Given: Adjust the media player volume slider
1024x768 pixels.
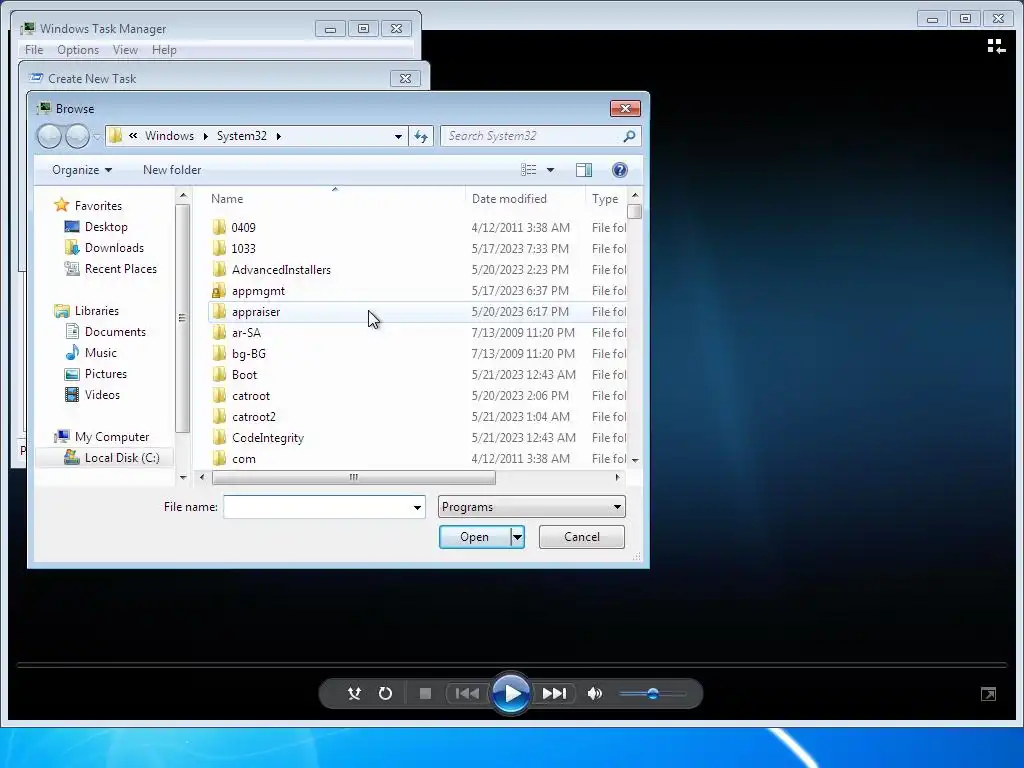Looking at the screenshot, I should (652, 694).
